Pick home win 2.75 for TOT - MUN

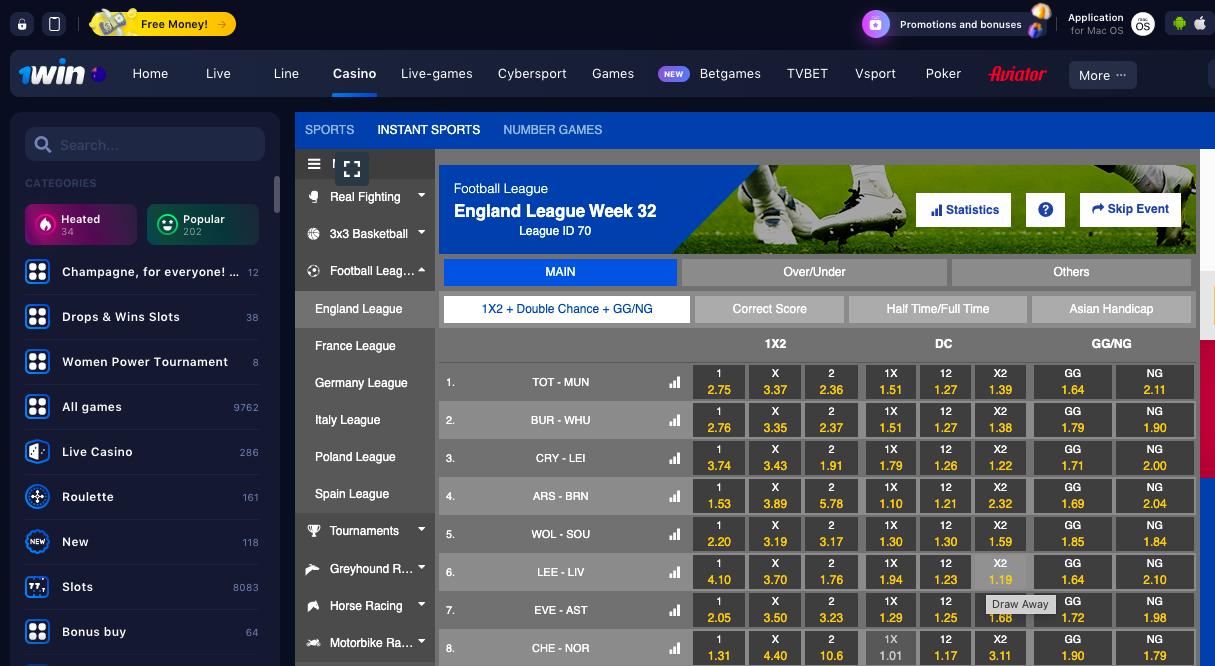tap(718, 382)
